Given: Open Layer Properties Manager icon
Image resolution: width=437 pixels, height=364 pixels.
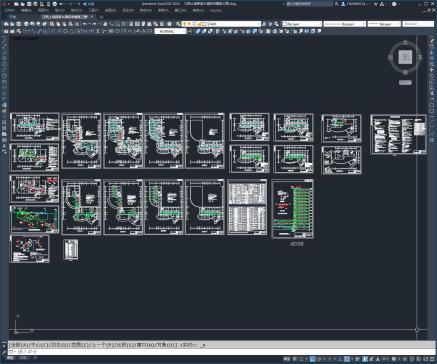Looking at the screenshot, I should (x=179, y=24).
